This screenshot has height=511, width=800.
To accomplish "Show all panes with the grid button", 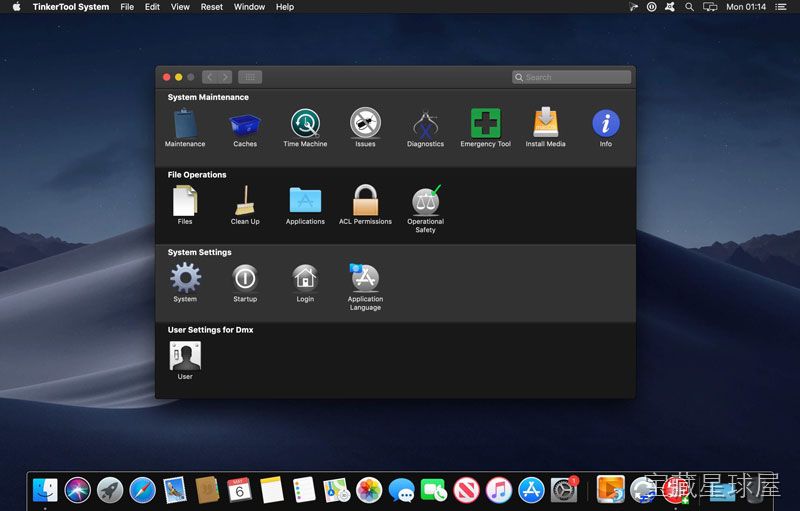I will [250, 77].
